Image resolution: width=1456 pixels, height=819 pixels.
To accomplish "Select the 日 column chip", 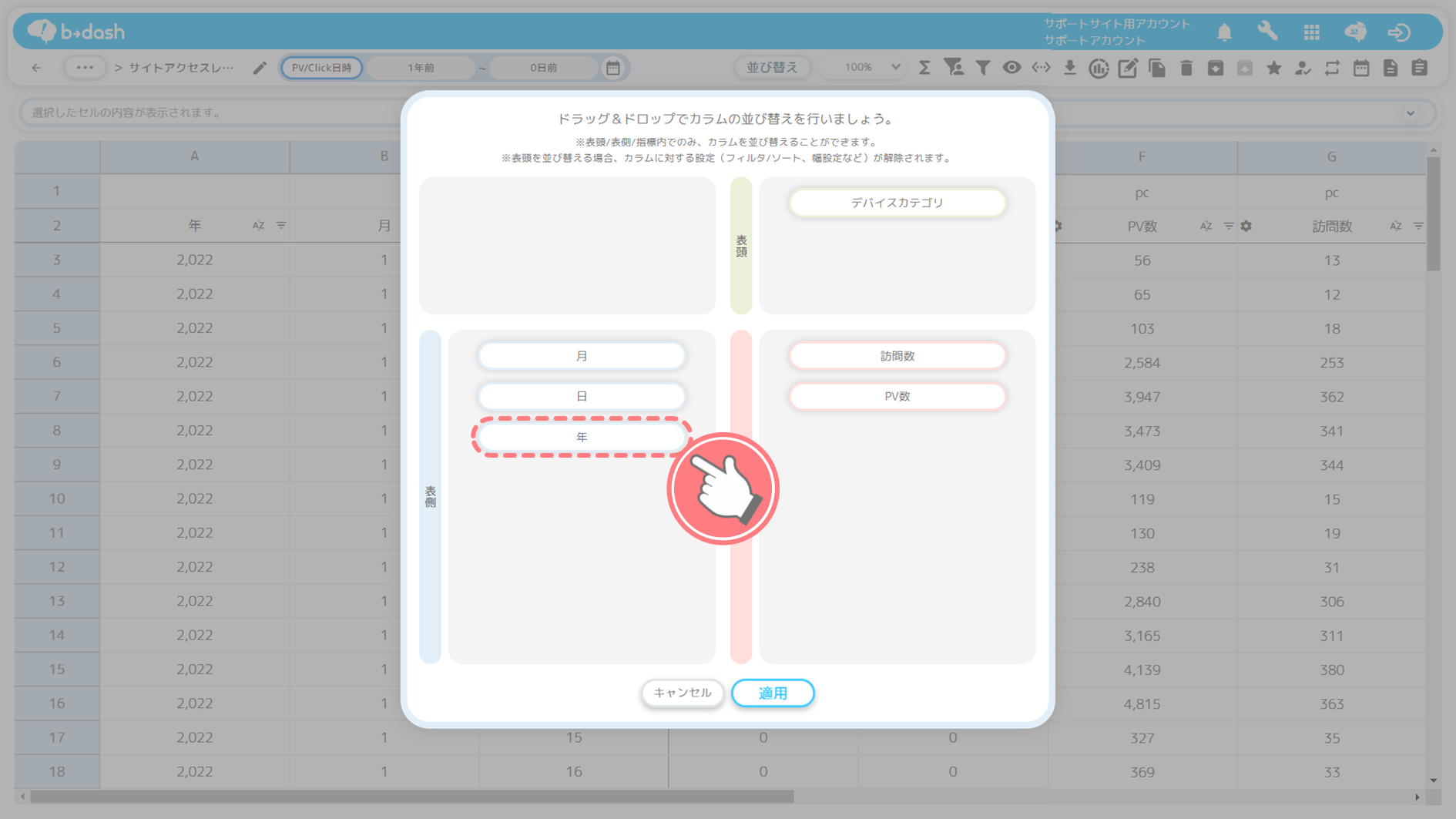I will point(582,396).
